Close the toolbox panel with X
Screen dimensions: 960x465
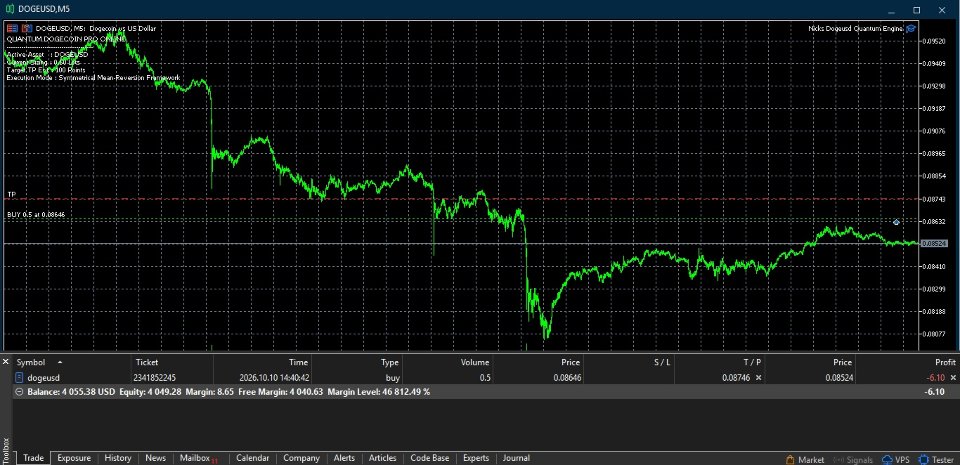pyautogui.click(x=6, y=362)
